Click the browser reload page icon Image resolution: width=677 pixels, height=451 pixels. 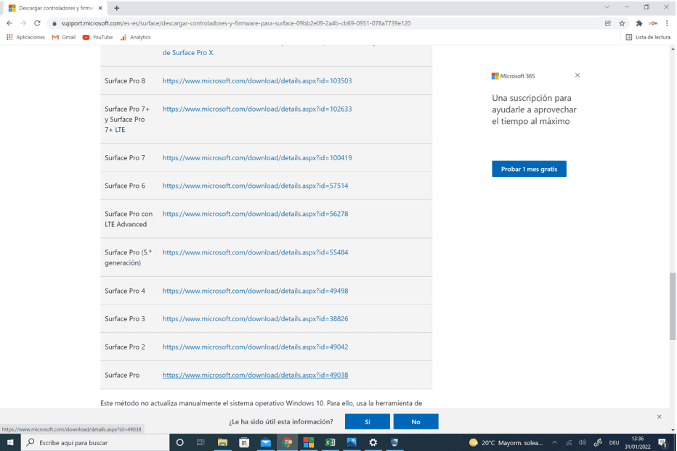pos(37,22)
